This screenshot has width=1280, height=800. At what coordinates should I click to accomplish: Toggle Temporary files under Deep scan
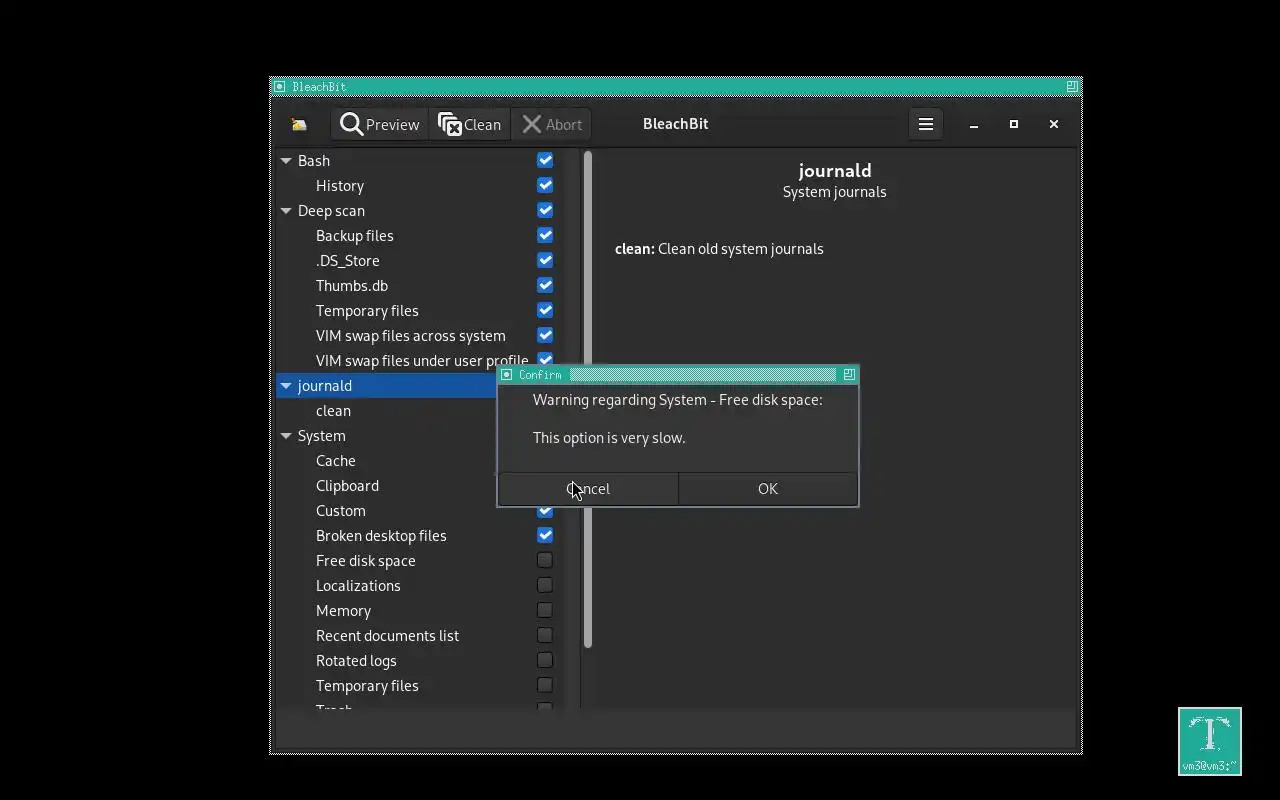pyautogui.click(x=545, y=310)
